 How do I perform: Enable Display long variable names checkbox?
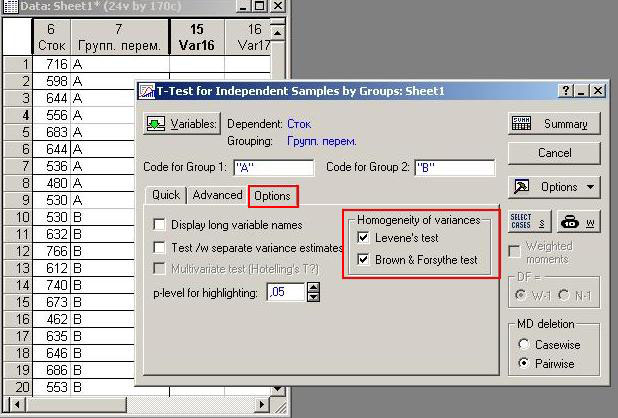pyautogui.click(x=159, y=225)
